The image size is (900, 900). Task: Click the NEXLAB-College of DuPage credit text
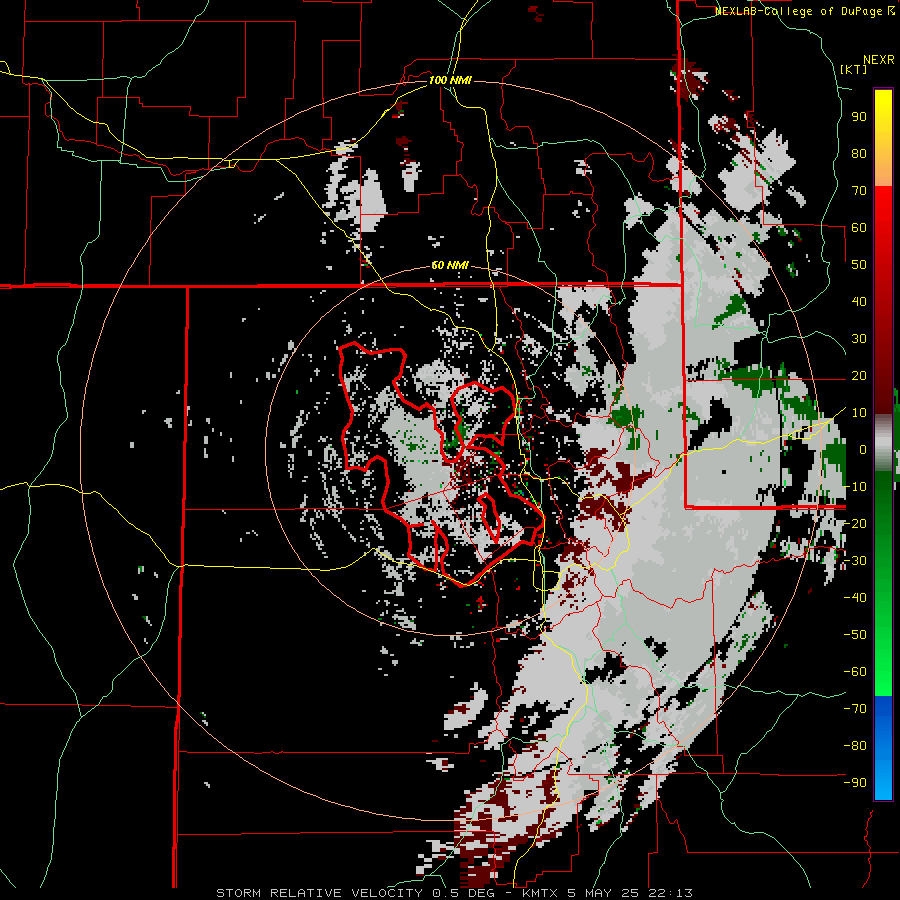[799, 11]
